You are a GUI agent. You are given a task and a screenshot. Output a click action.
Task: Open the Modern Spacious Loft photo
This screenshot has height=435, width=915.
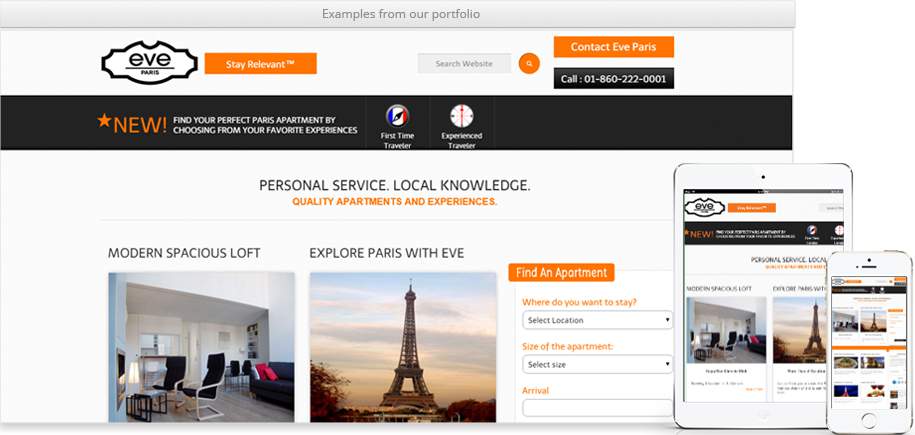(201, 347)
